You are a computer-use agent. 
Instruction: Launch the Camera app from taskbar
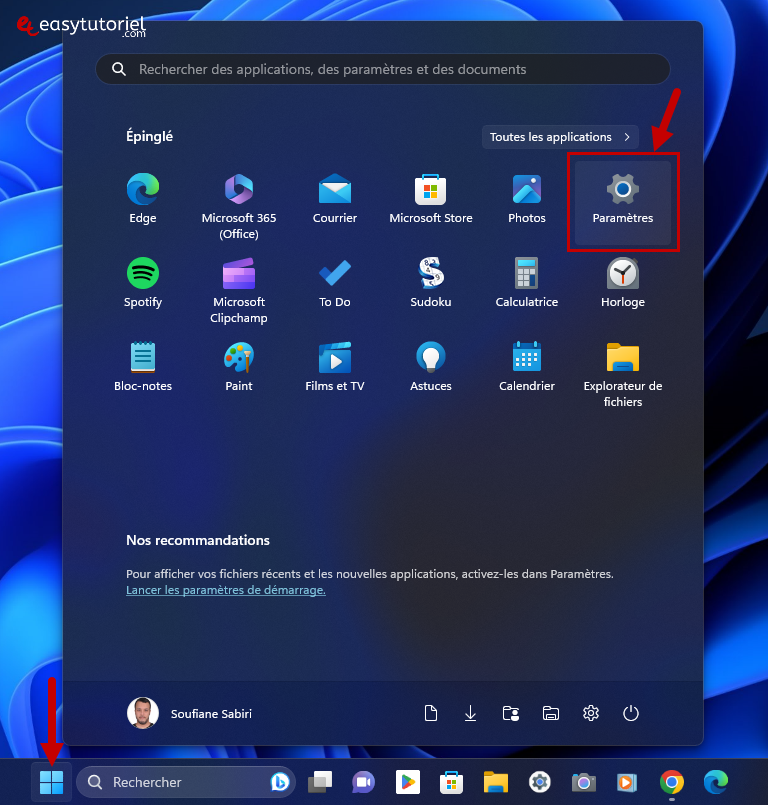(584, 782)
